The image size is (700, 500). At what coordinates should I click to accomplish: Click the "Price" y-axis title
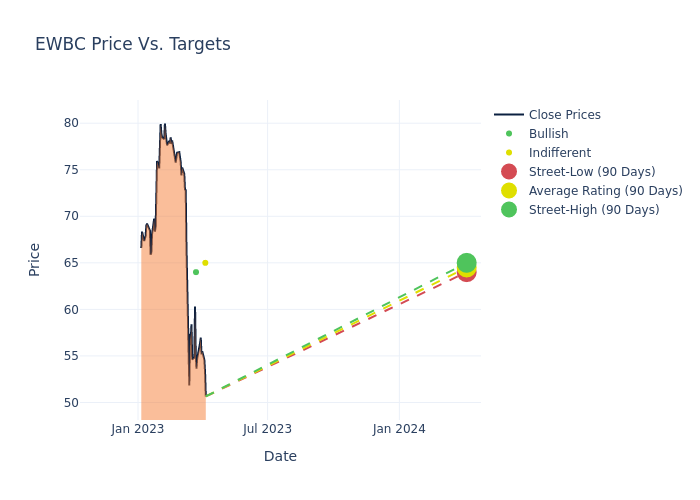[x=35, y=259]
